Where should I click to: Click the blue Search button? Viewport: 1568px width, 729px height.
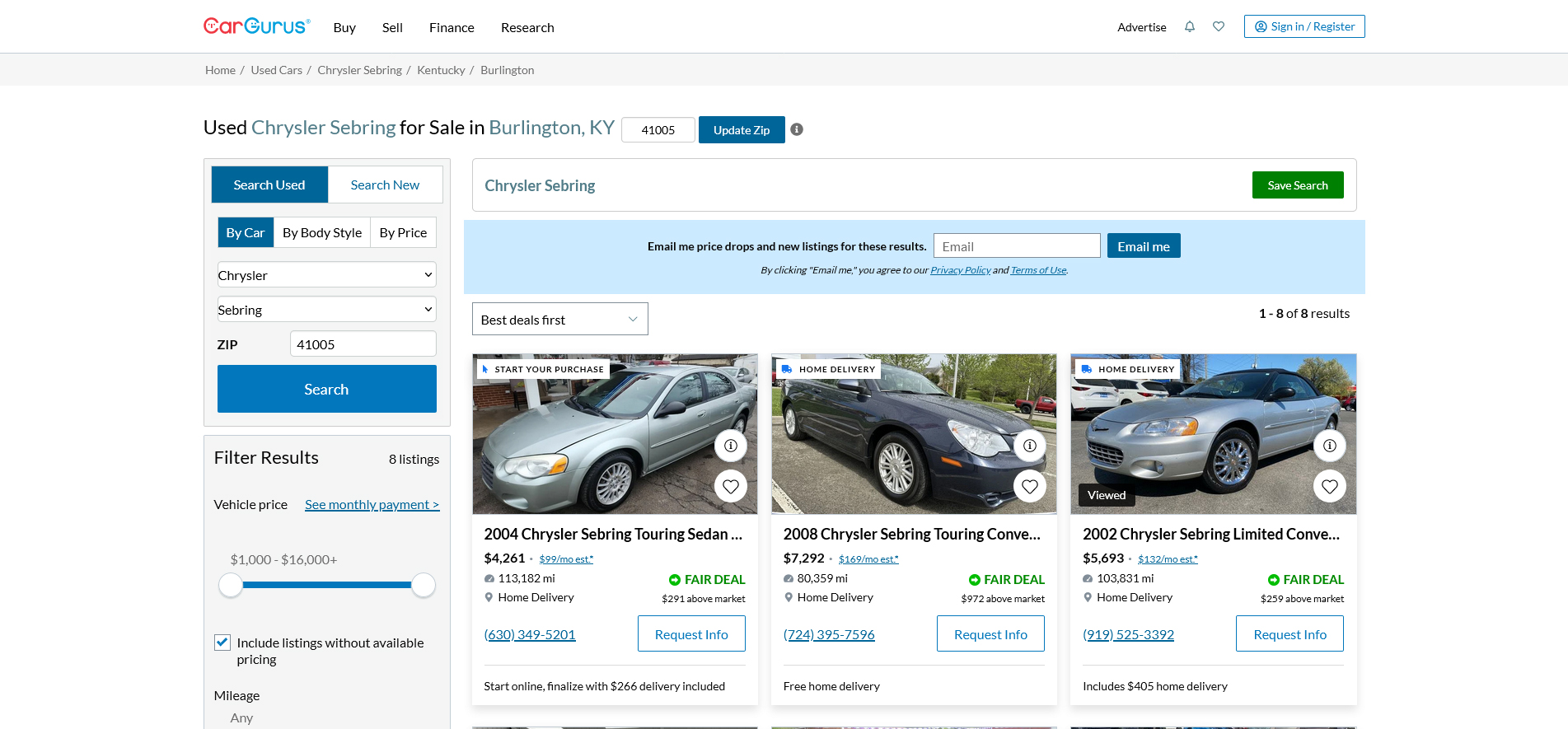327,389
